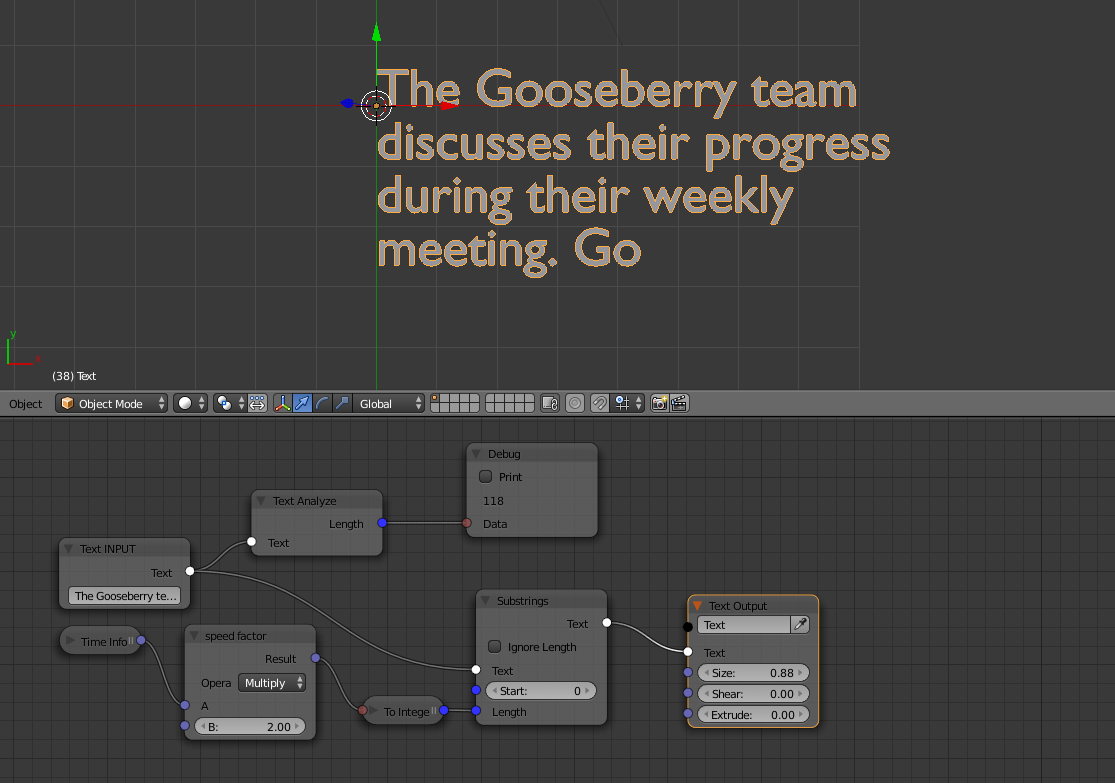Click the lock camera and layers to scene icon
The image size is (1115, 783).
550,404
